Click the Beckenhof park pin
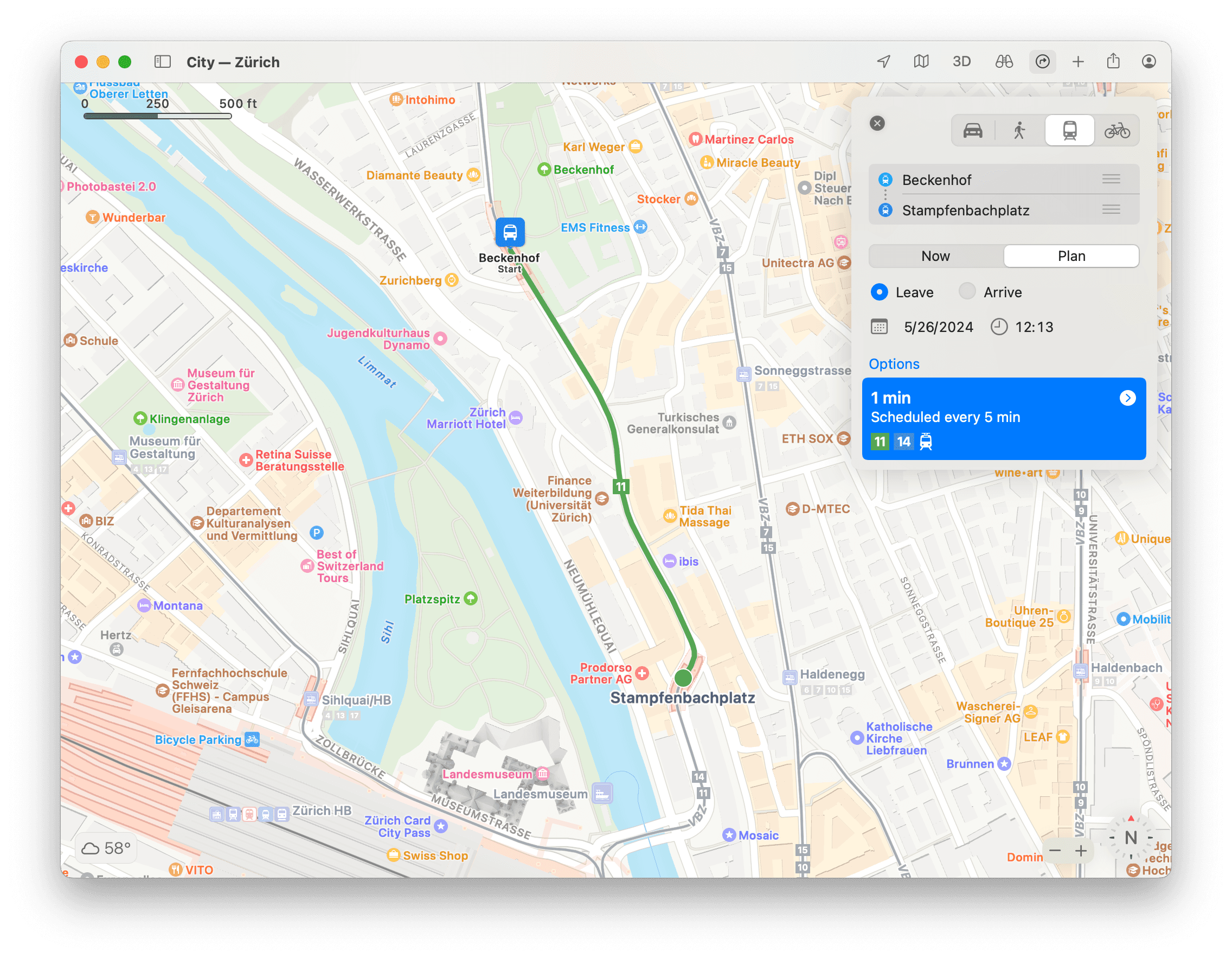 point(544,169)
